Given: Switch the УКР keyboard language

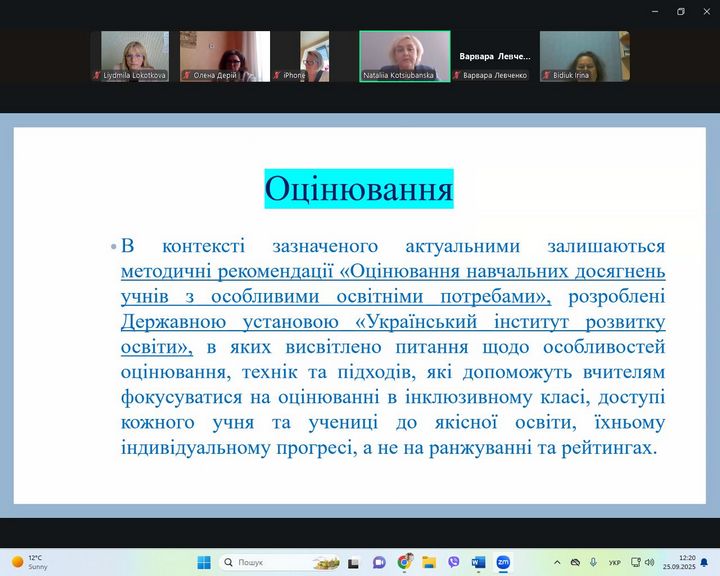Looking at the screenshot, I should [614, 562].
